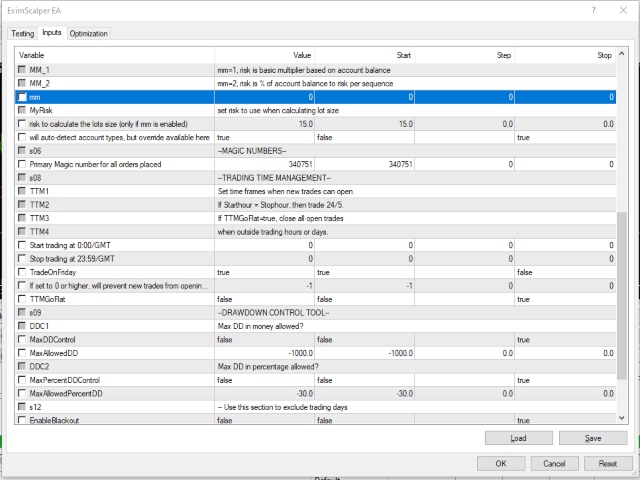Click the scrollbar down arrow
The height and width of the screenshot is (480, 640).
(622, 418)
